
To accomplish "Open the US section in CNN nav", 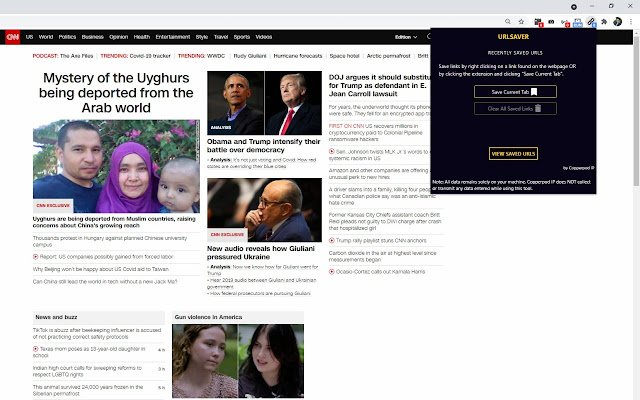I will [x=29, y=37].
